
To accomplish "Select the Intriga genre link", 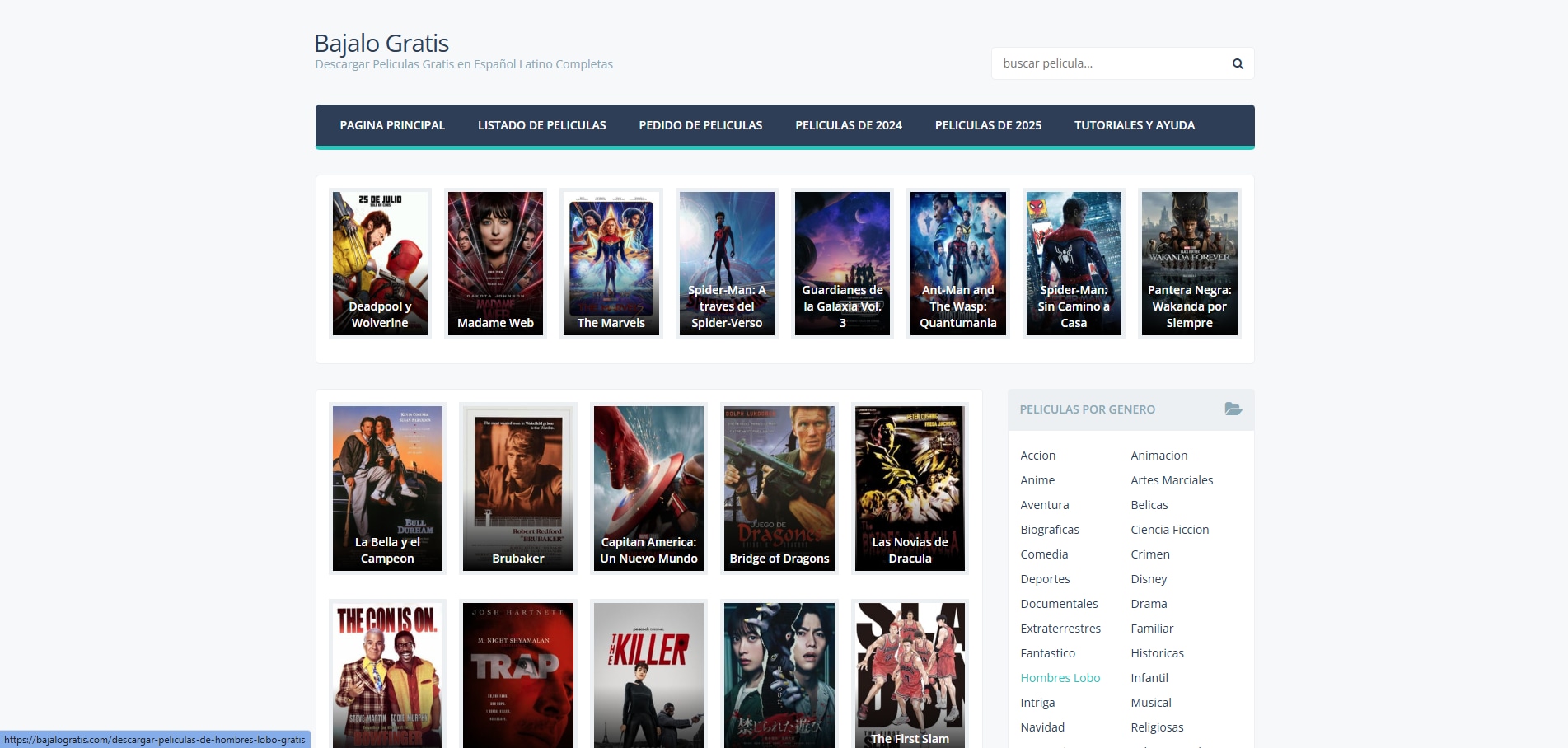I will pyautogui.click(x=1037, y=703).
